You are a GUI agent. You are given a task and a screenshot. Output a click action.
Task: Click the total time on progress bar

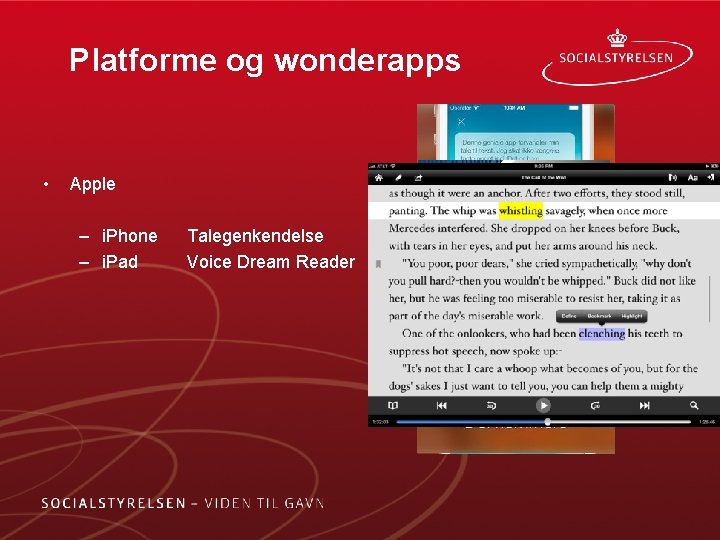click(x=706, y=422)
